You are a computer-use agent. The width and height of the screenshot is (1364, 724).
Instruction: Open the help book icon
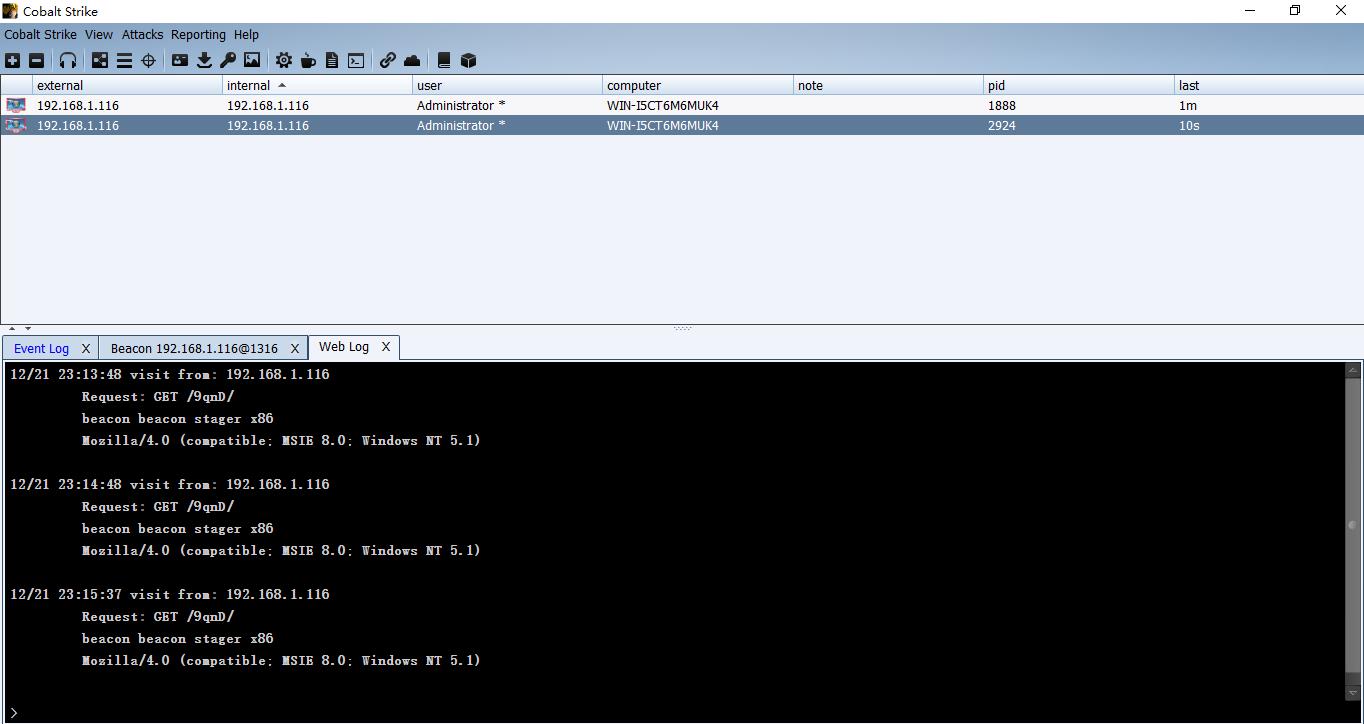pyautogui.click(x=444, y=61)
